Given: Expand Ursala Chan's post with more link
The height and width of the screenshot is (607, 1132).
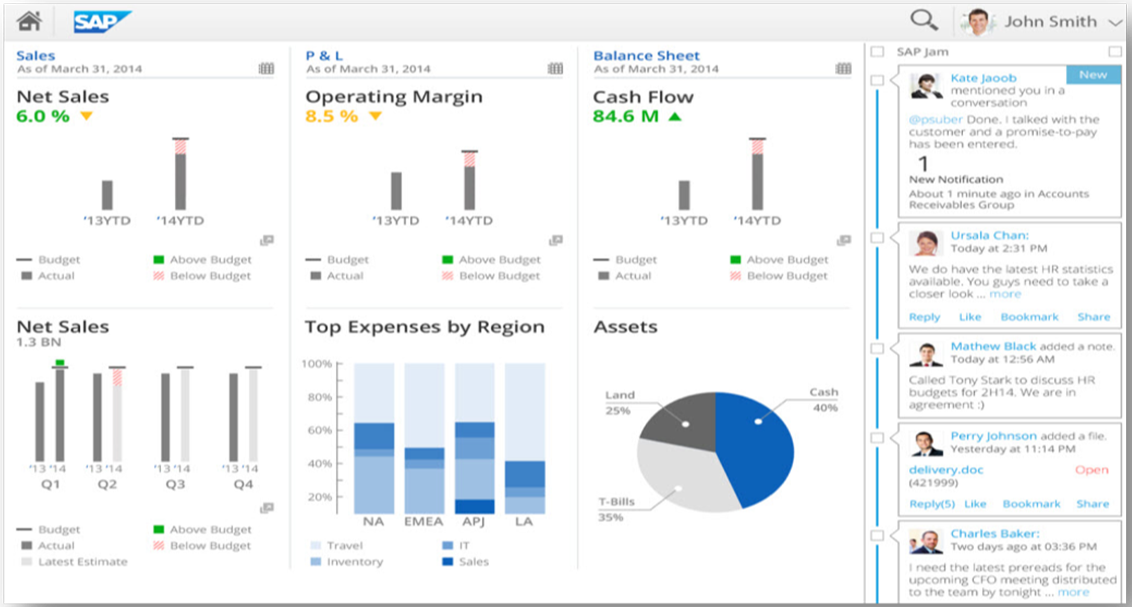Looking at the screenshot, I should [x=1005, y=294].
